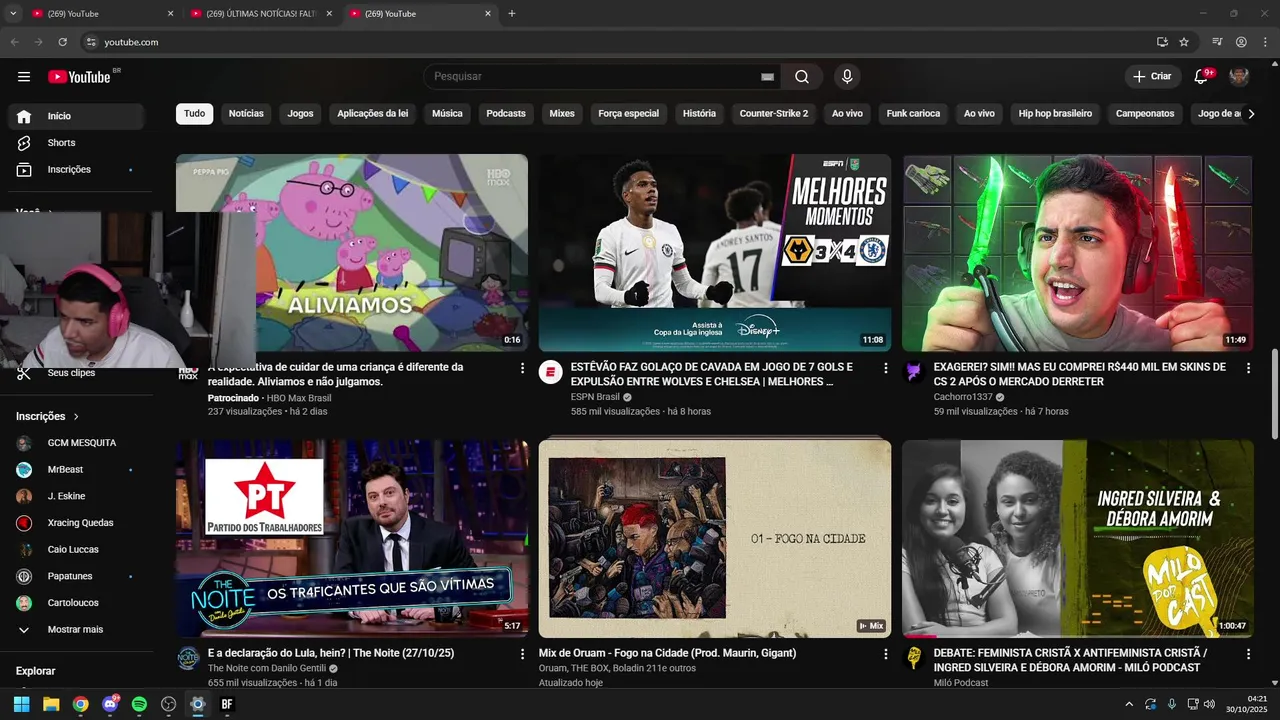Click the Criar button
This screenshot has width=1280, height=720.
(1151, 77)
